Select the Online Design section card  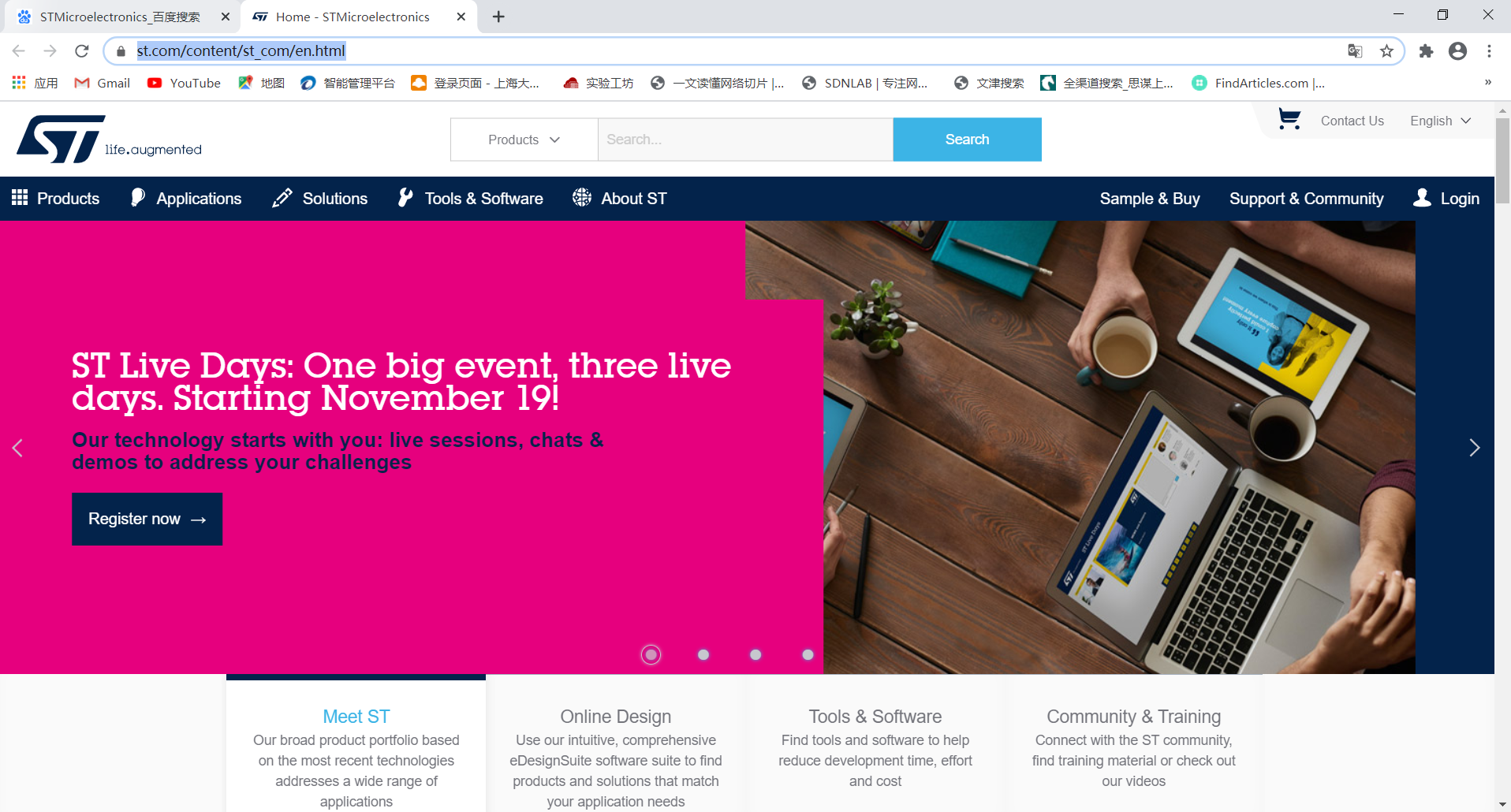point(616,744)
